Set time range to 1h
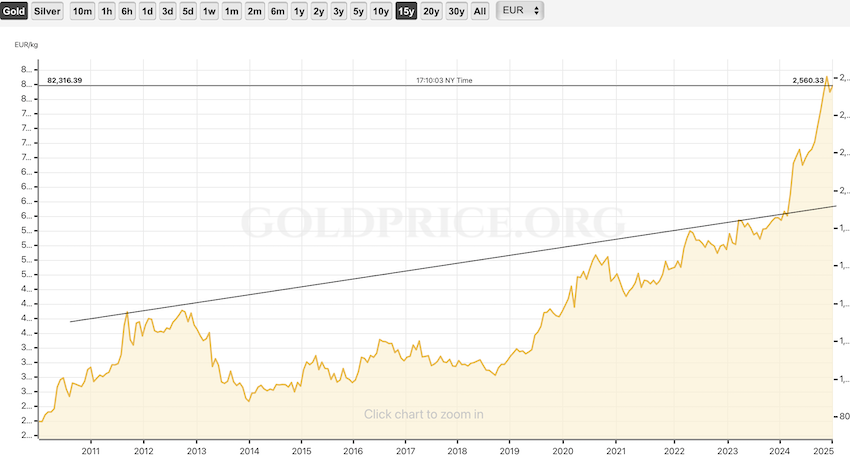This screenshot has width=850, height=464. tap(107, 11)
